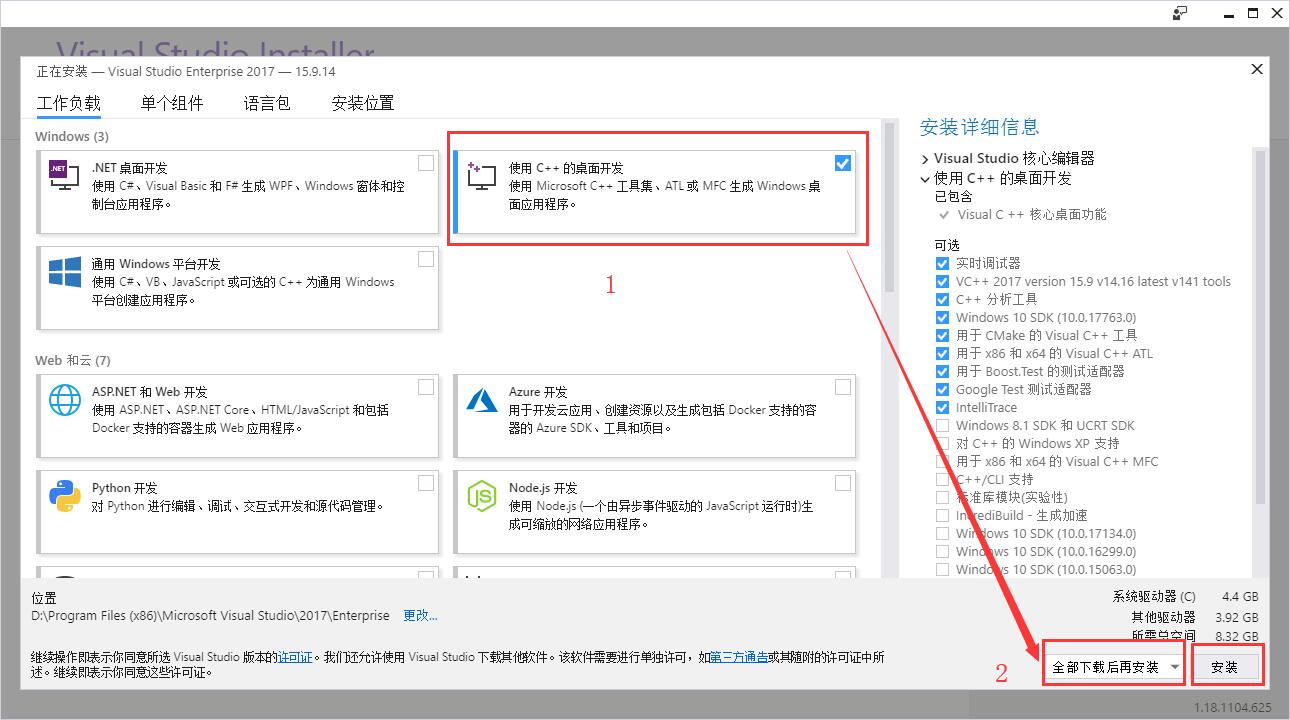This screenshot has height=720, width=1290.
Task: Switch to the 单个组件 tab
Action: click(x=172, y=103)
